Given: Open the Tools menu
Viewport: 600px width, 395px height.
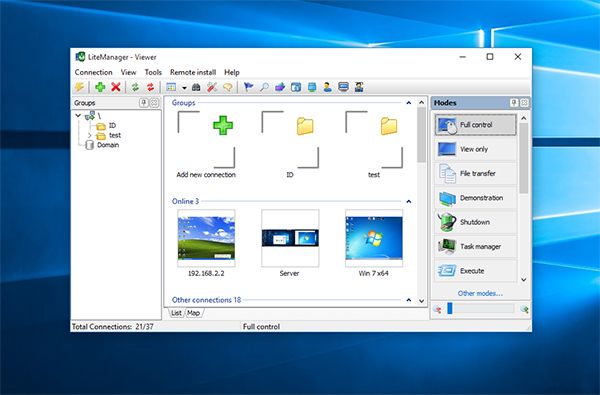Looking at the screenshot, I should pyautogui.click(x=153, y=72).
